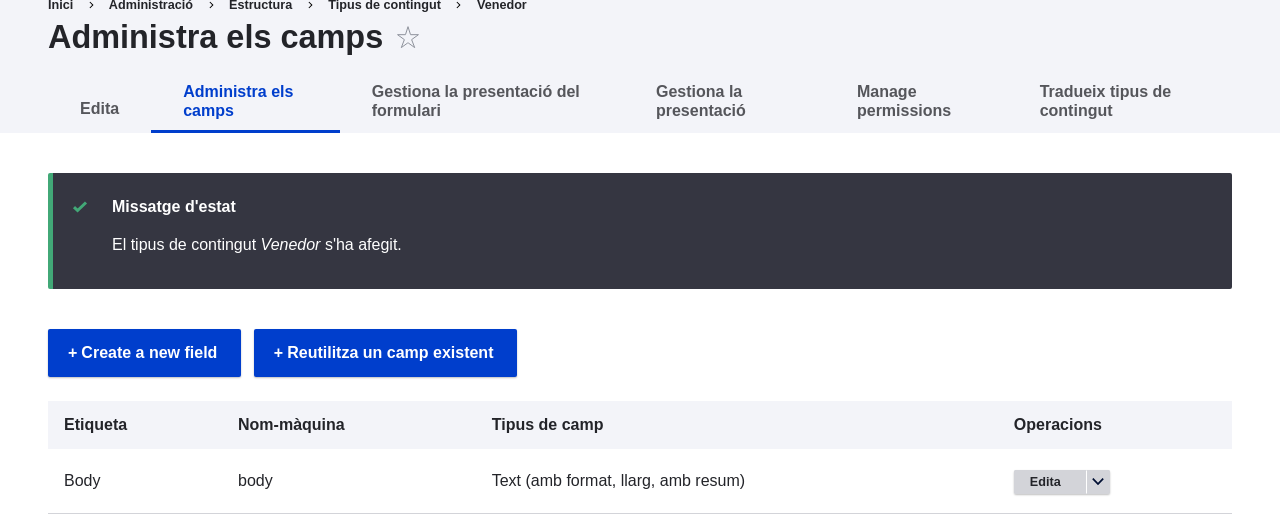The height and width of the screenshot is (514, 1280).
Task: Select the Text field type cell for Body
Action: tap(618, 481)
